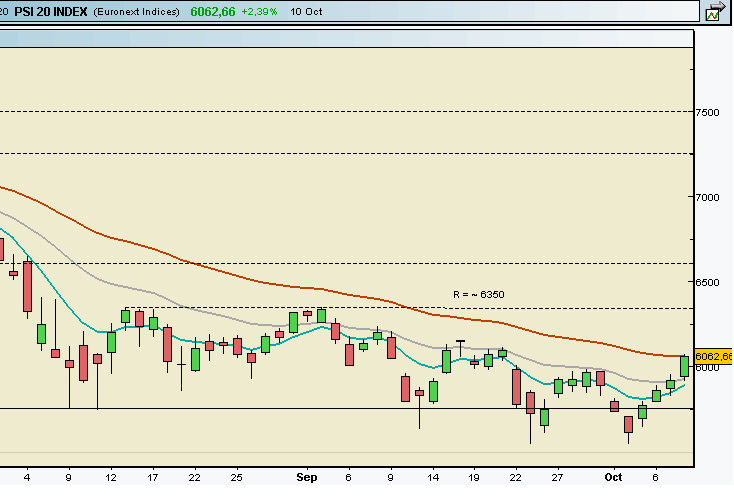Select the latest green candlestick on right
This screenshot has width=734, height=503.
pos(685,366)
